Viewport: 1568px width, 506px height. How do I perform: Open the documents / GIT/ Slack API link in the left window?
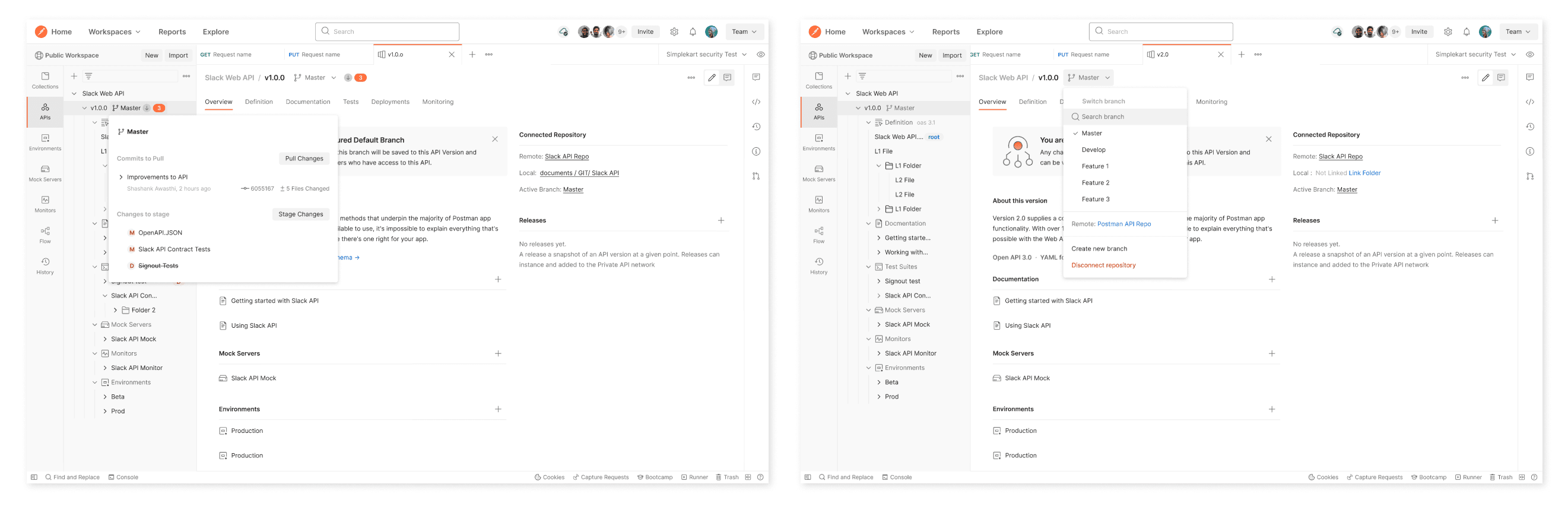(x=579, y=173)
